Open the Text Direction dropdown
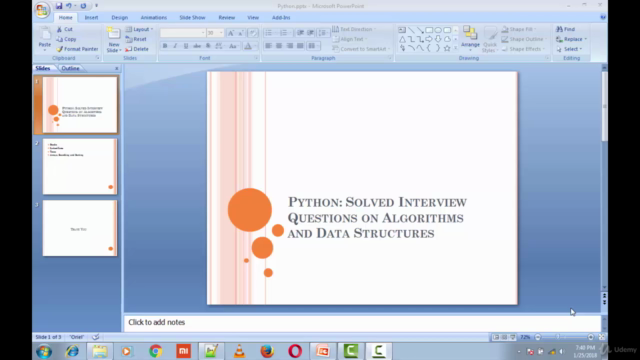 (x=354, y=29)
